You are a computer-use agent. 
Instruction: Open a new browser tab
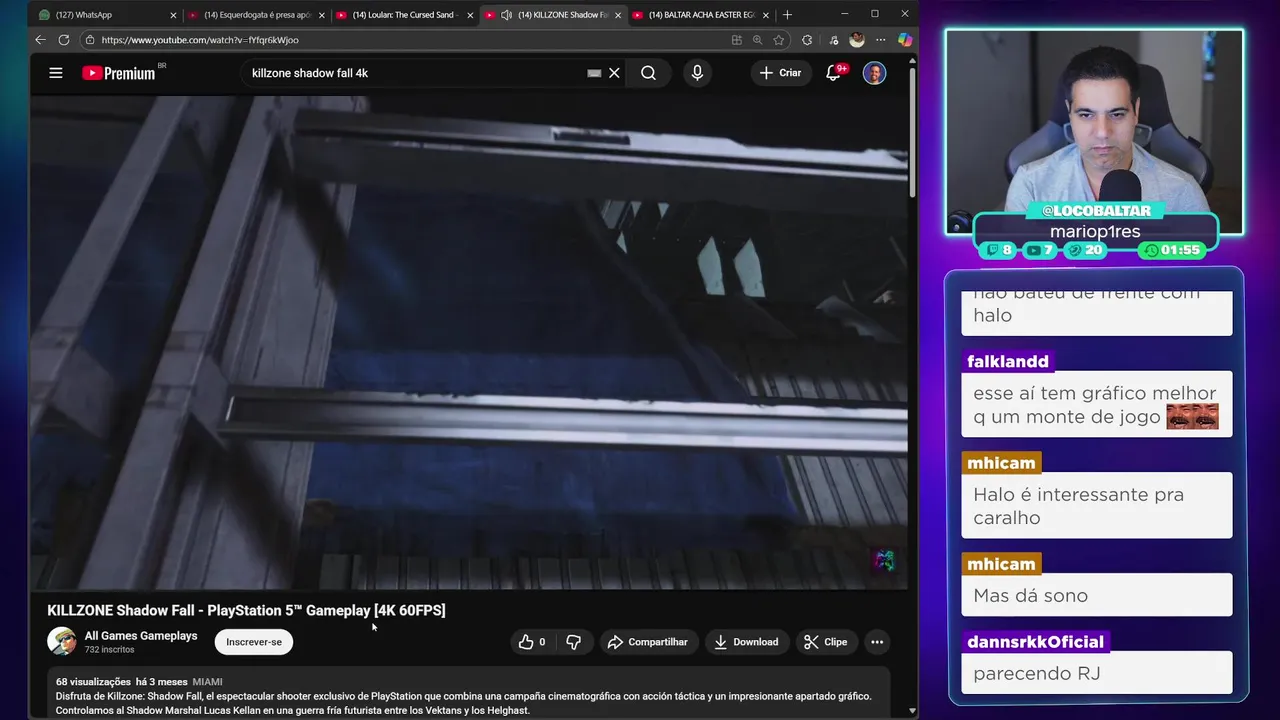[x=787, y=15]
